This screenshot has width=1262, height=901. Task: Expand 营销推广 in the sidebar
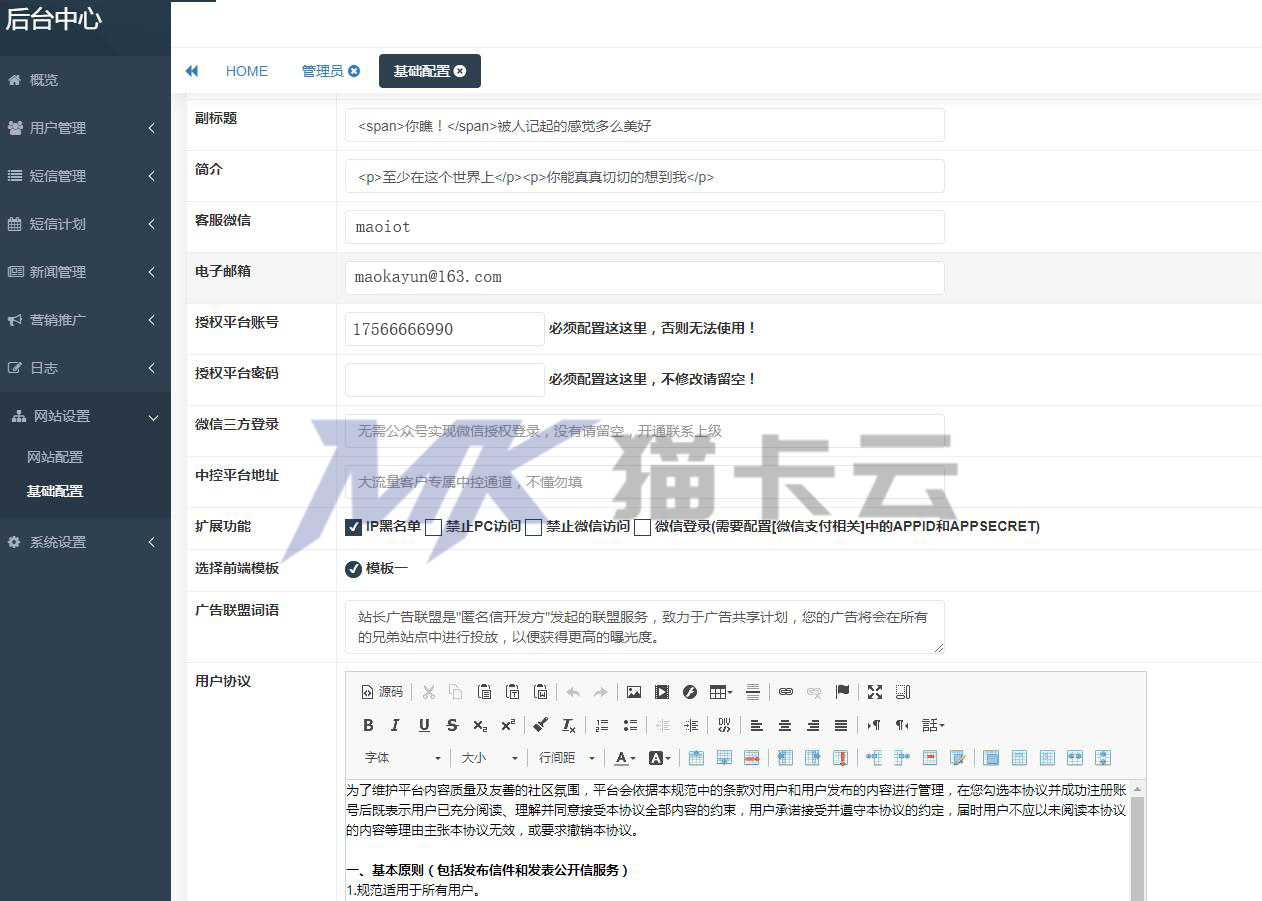[85, 320]
